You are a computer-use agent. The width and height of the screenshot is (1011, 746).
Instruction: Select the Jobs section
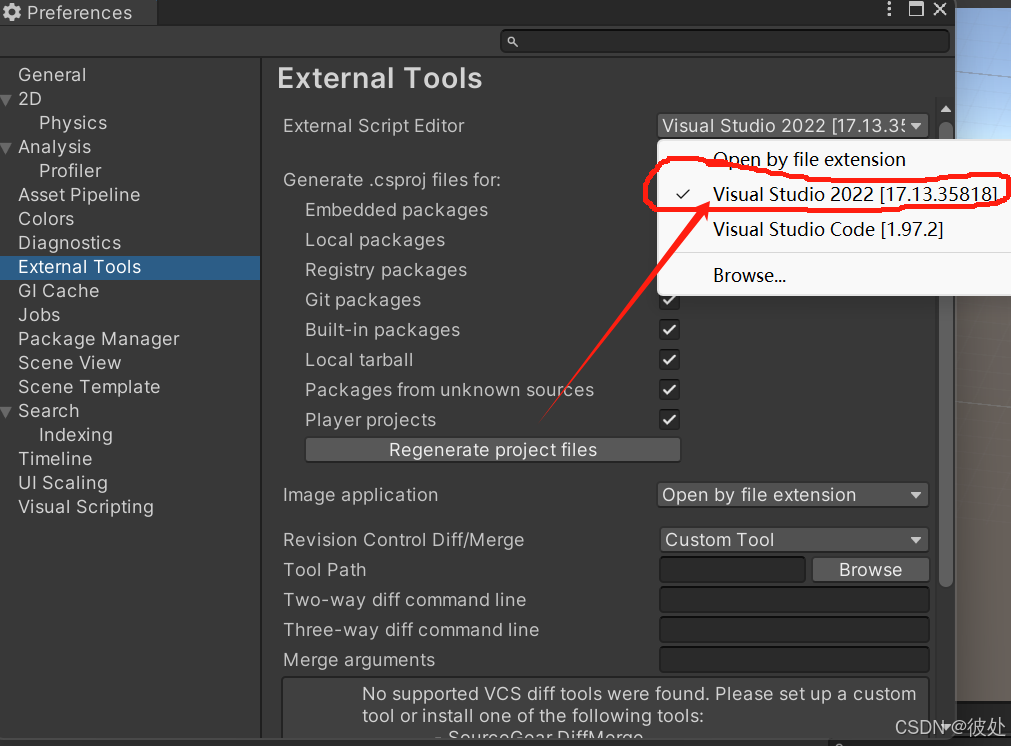coord(39,315)
